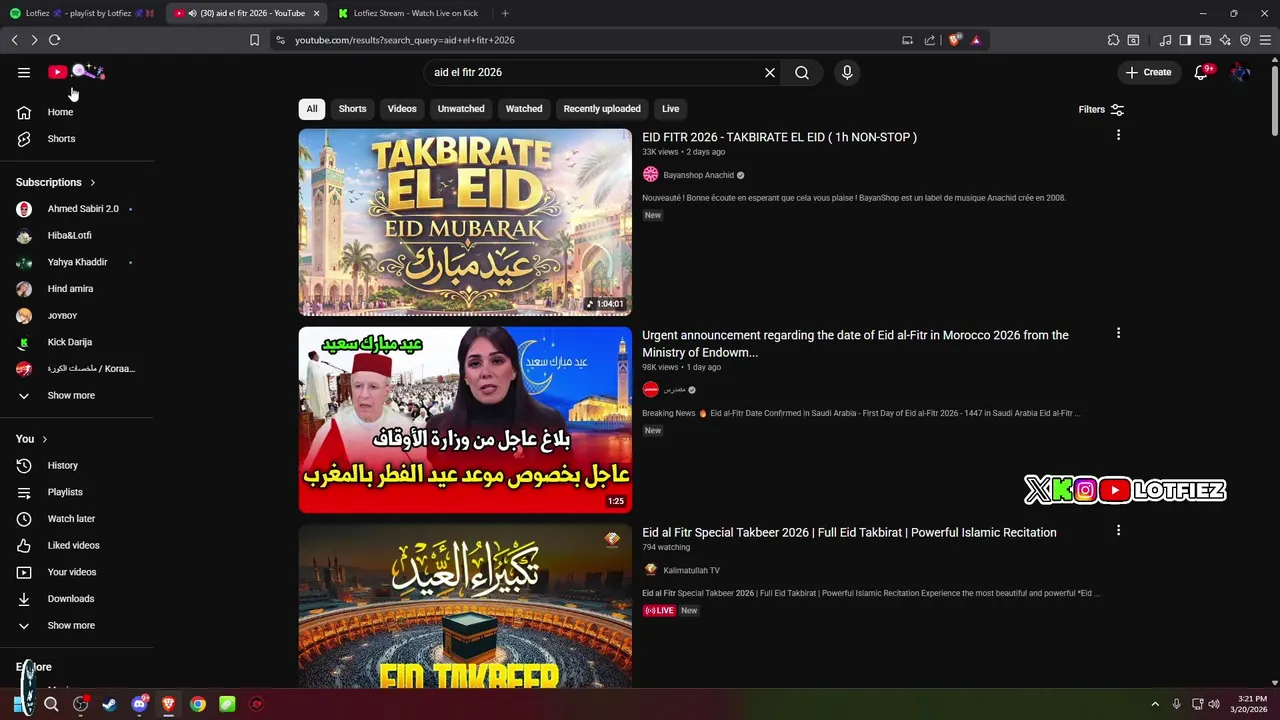The height and width of the screenshot is (720, 1280).
Task: Click the Morocco Eid announcement thumbnail
Action: coord(465,420)
